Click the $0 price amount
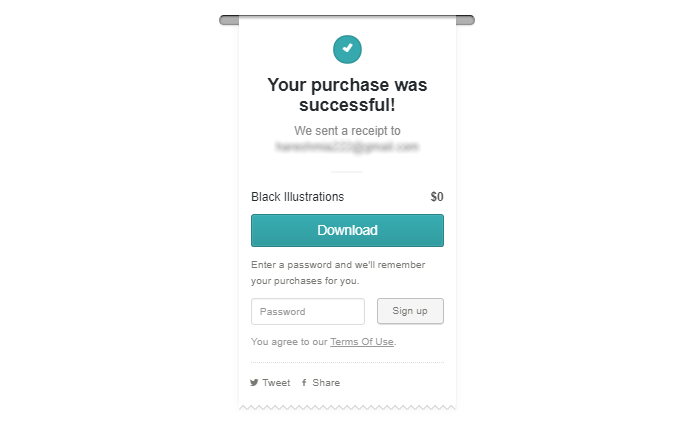692x446 pixels. 436,197
